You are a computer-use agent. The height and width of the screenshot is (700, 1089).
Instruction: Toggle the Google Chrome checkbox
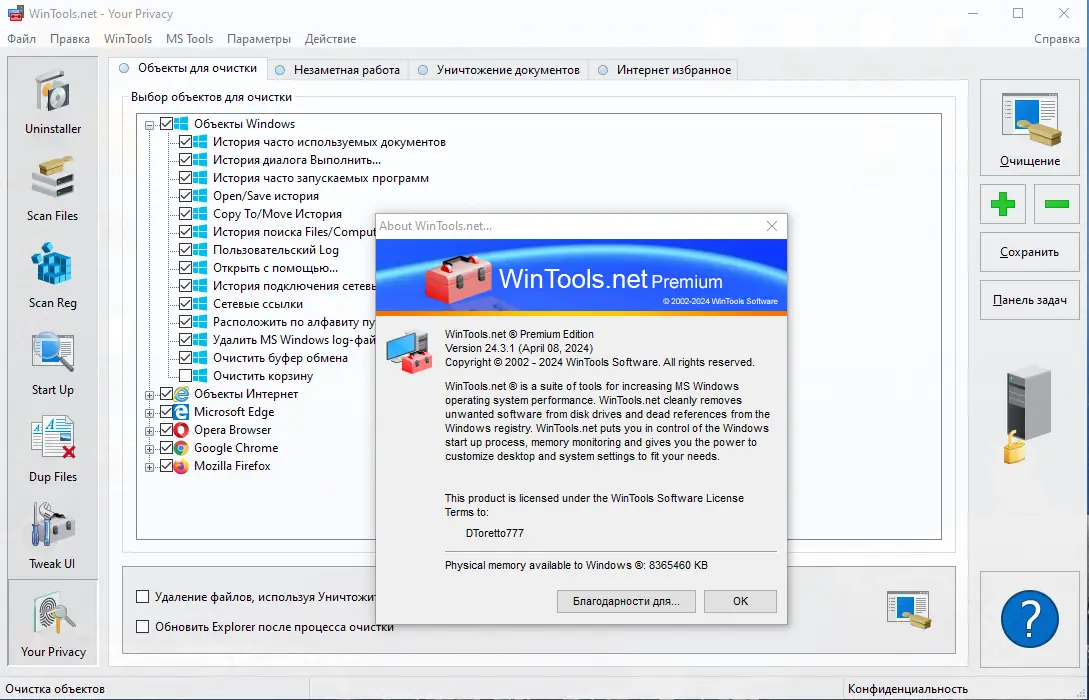pyautogui.click(x=166, y=448)
